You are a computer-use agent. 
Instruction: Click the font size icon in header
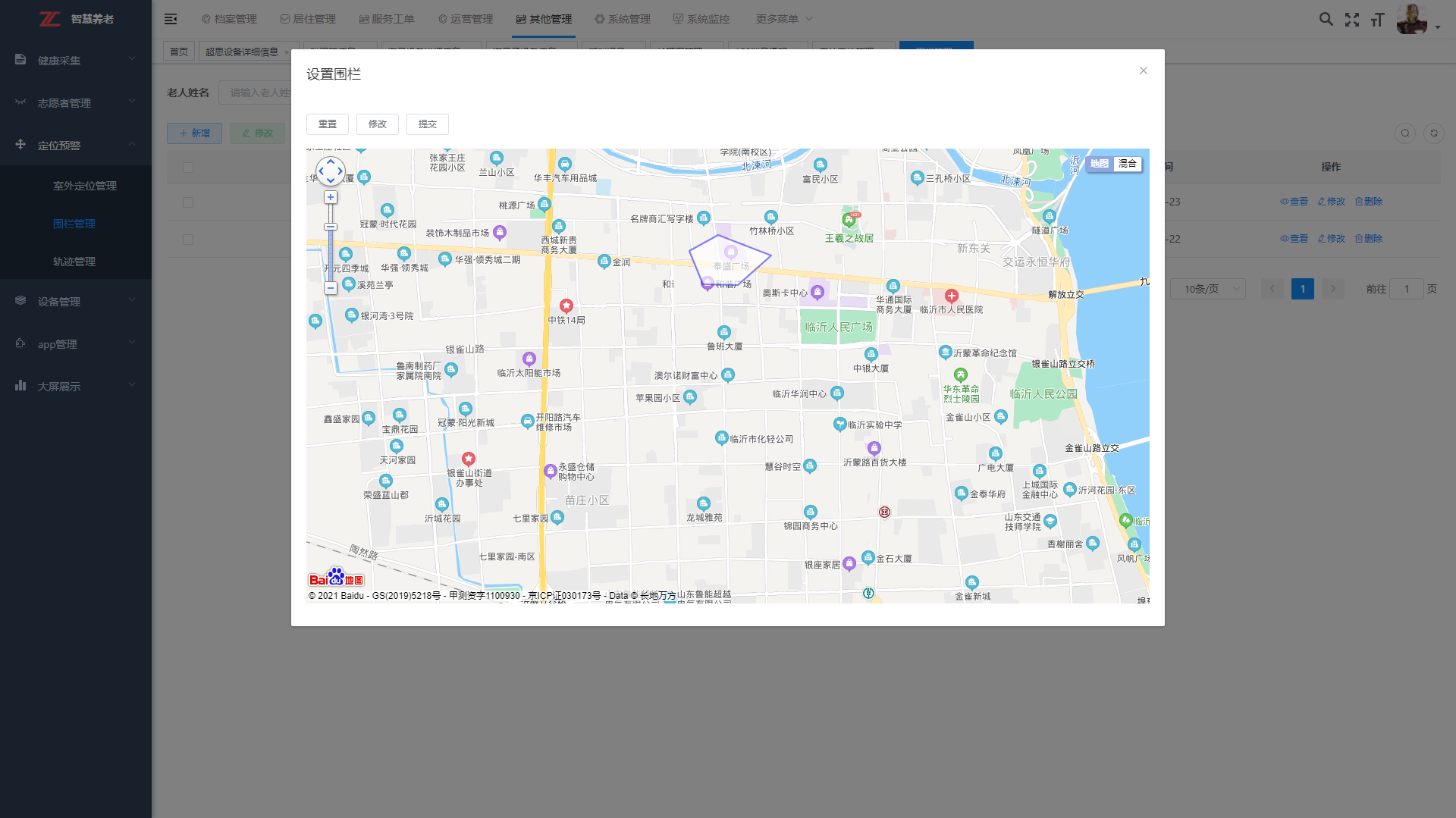pos(1378,19)
